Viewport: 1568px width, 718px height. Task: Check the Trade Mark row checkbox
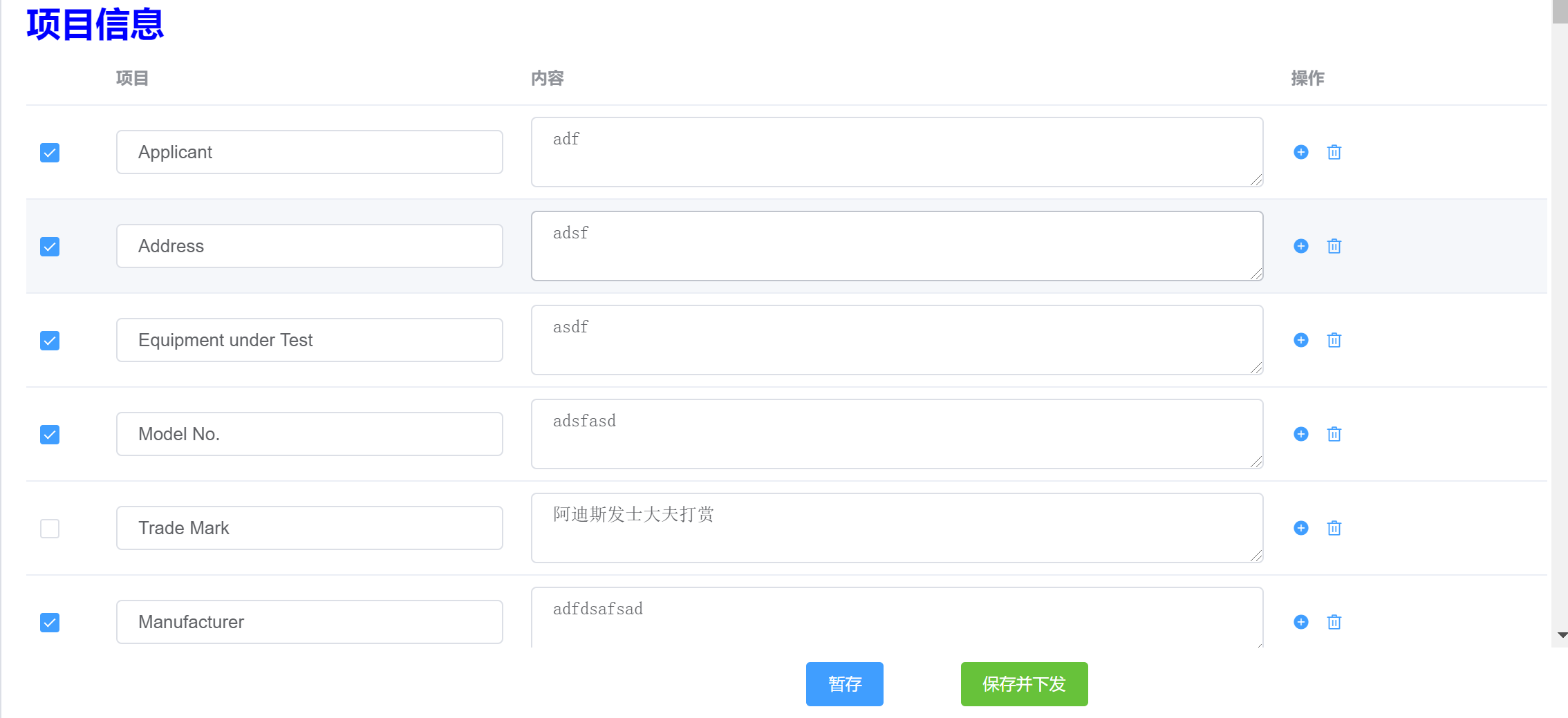pyautogui.click(x=50, y=529)
